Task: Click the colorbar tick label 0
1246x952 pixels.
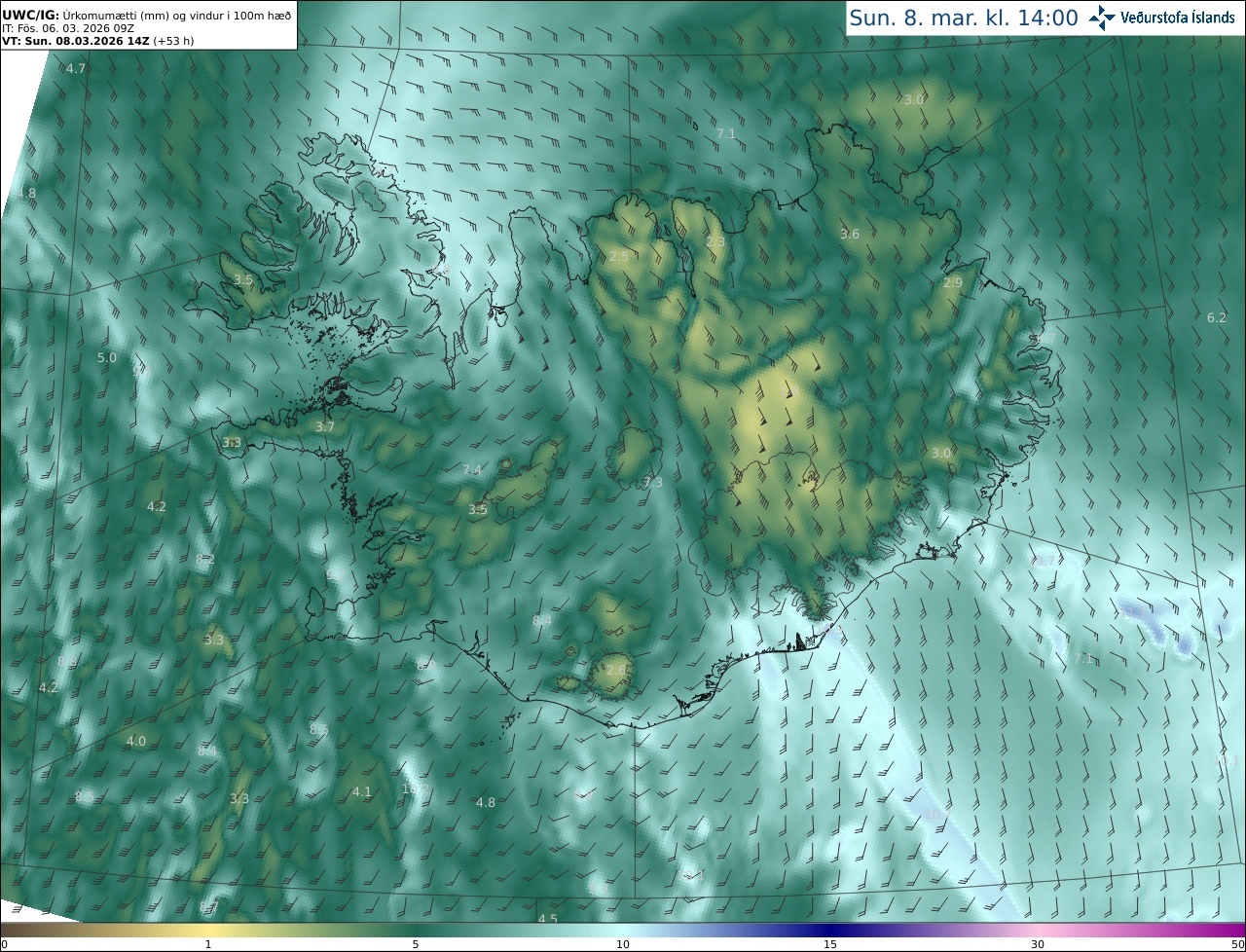Action: (x=4, y=944)
